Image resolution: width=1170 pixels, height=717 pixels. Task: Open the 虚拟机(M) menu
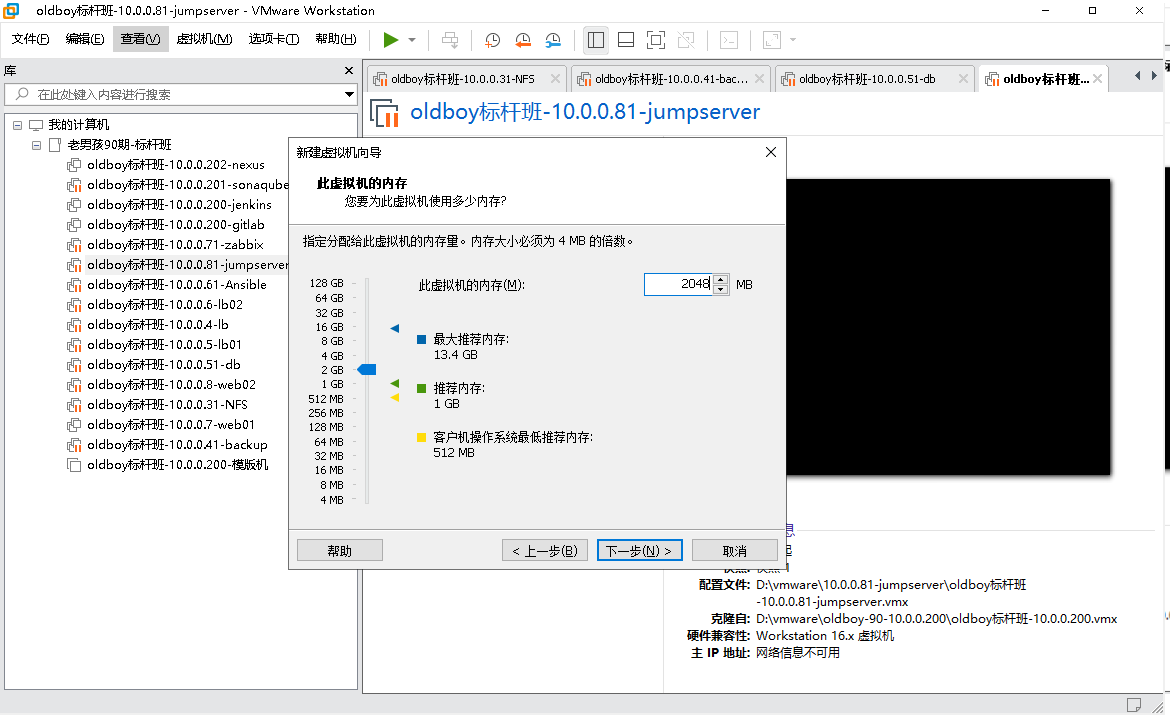(204, 39)
